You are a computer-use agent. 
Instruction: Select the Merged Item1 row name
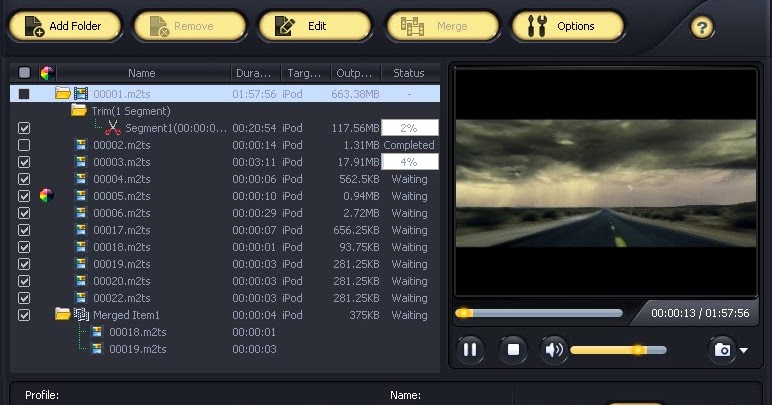(x=126, y=315)
